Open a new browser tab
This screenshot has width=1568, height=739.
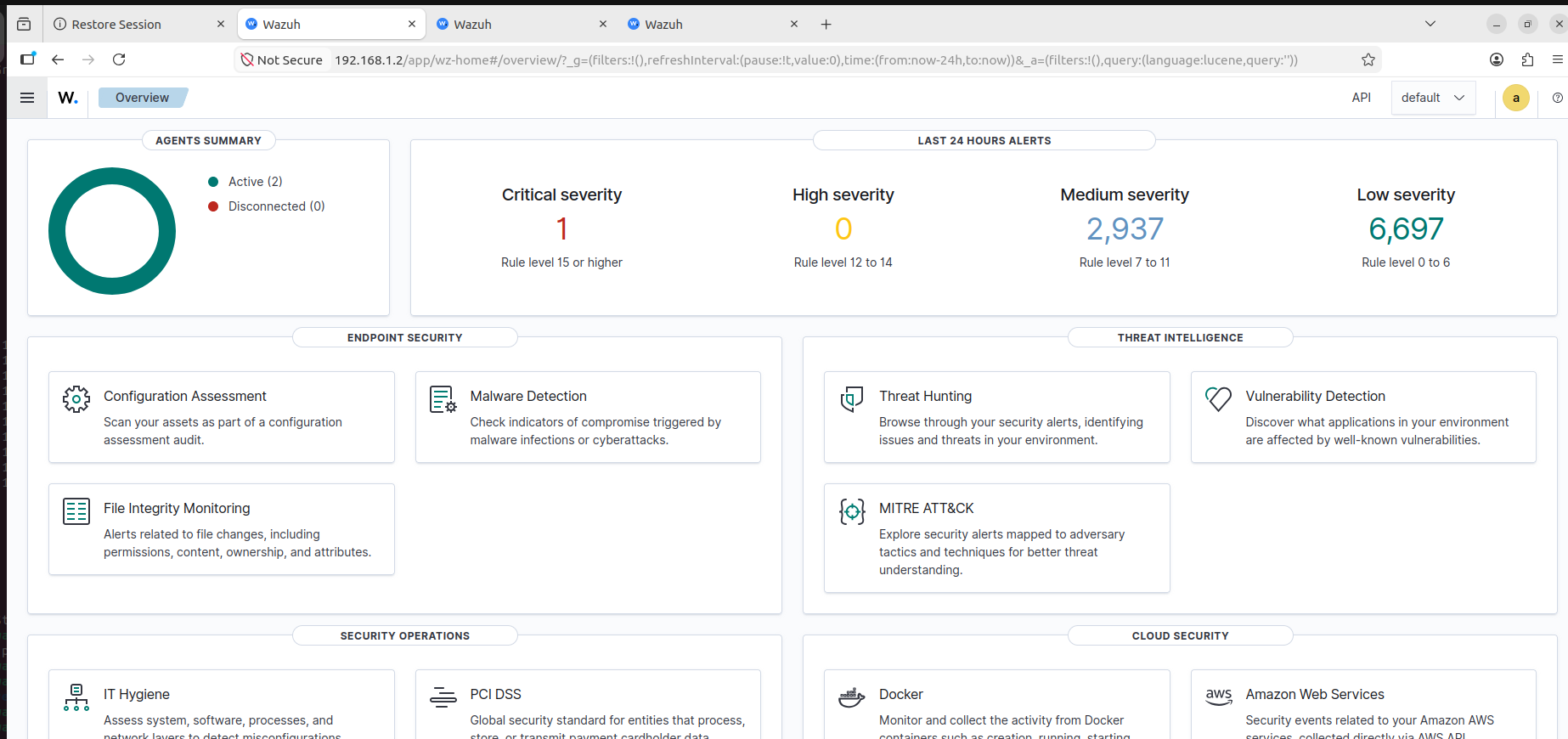point(826,25)
